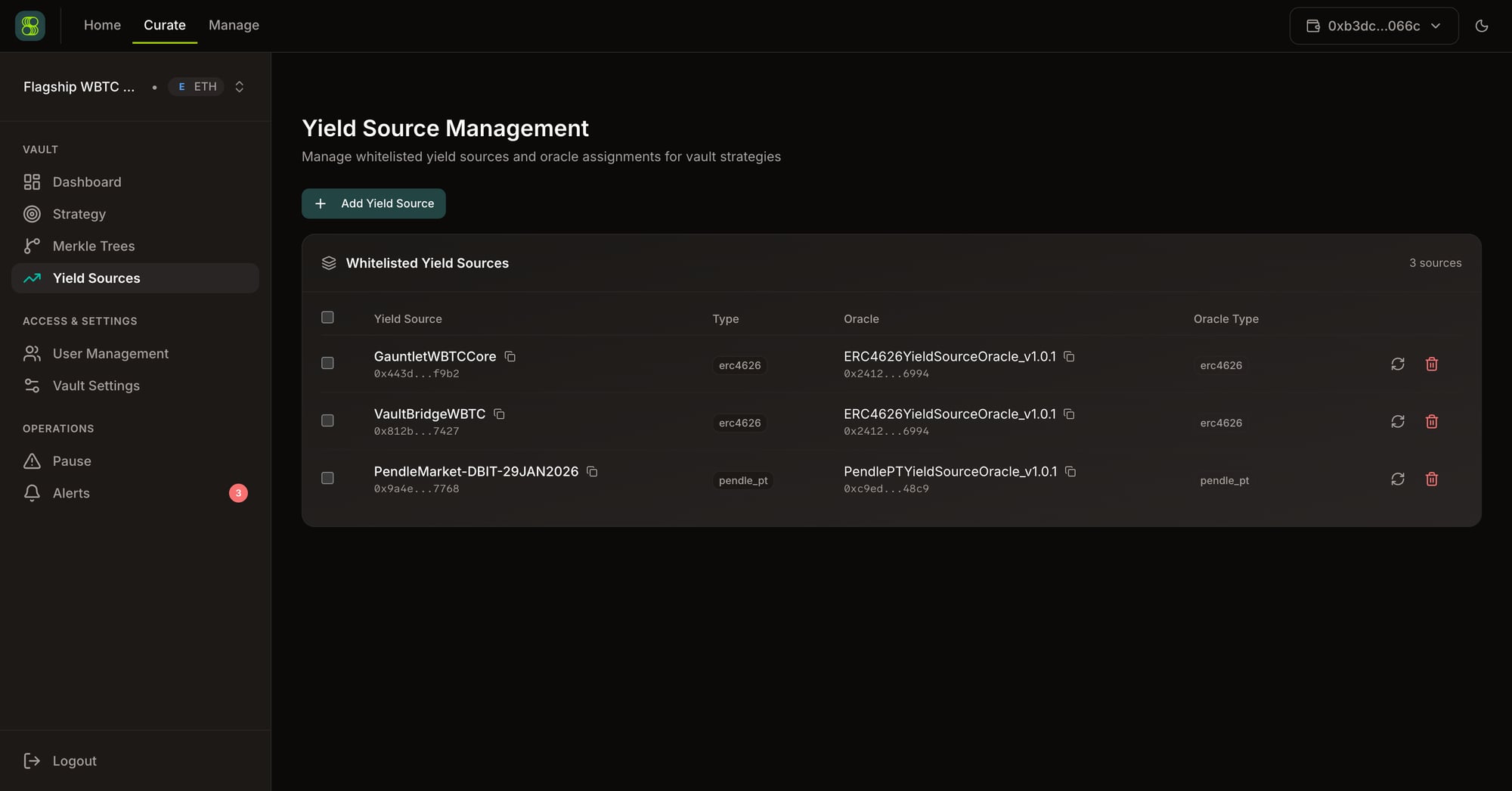Open Dashboard in the sidebar
The width and height of the screenshot is (1512, 791).
[x=135, y=182]
